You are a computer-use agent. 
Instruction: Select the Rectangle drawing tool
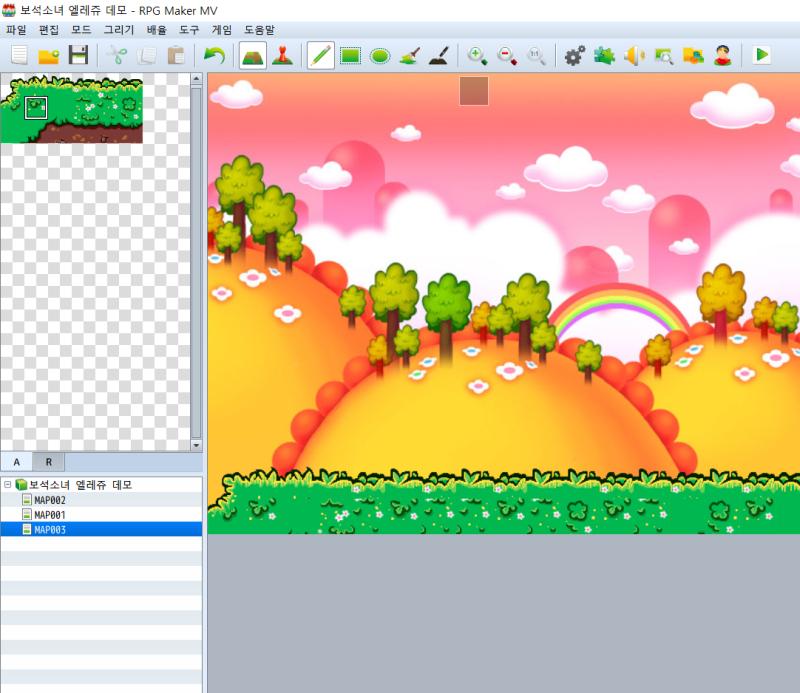351,55
